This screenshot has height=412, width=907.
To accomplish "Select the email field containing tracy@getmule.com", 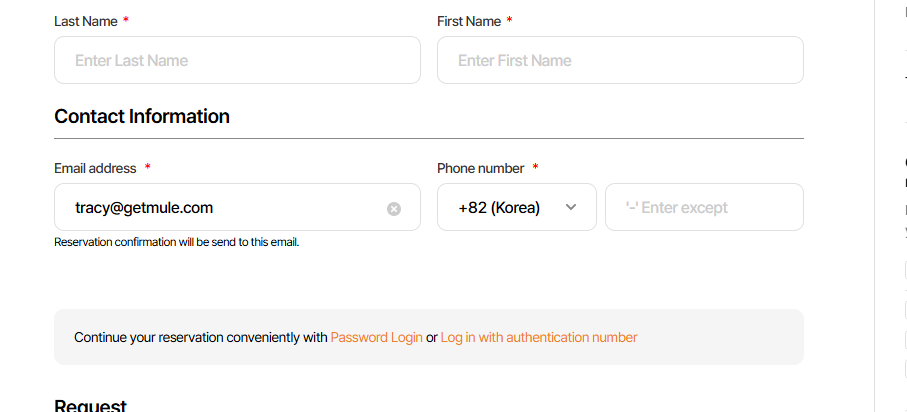I will [220, 208].
